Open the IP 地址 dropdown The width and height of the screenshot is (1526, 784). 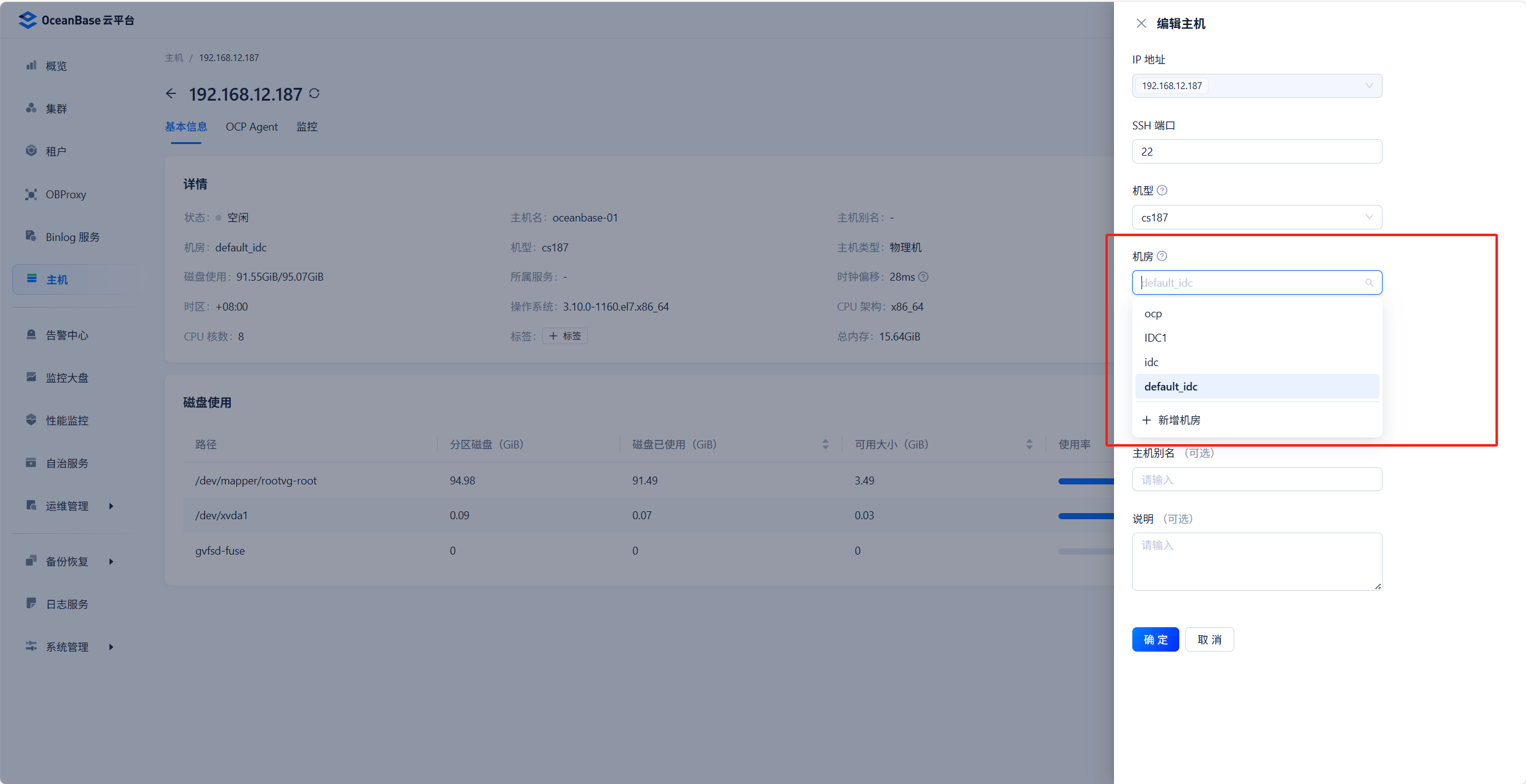[1257, 85]
